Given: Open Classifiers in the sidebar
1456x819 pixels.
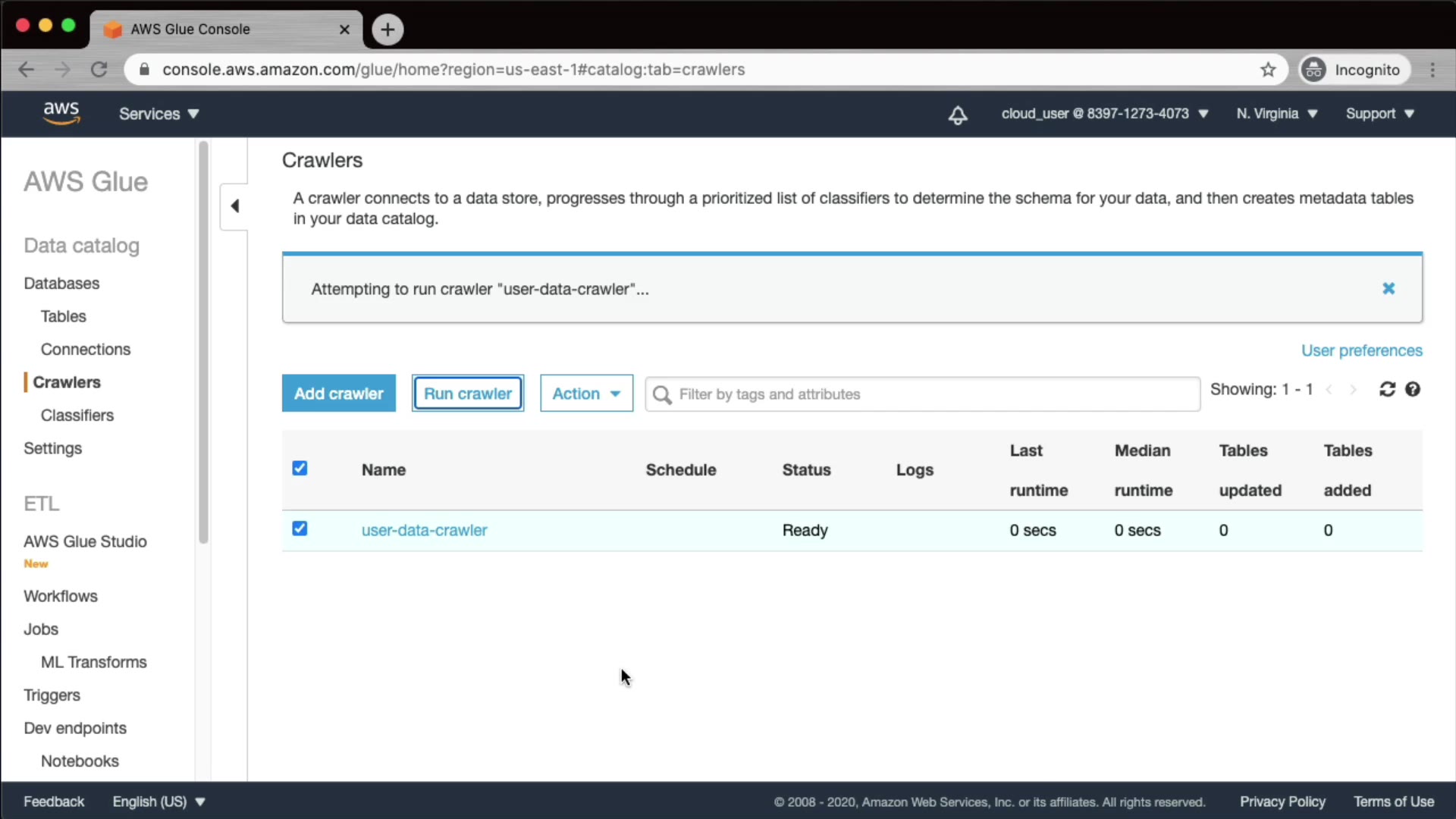Looking at the screenshot, I should (77, 416).
